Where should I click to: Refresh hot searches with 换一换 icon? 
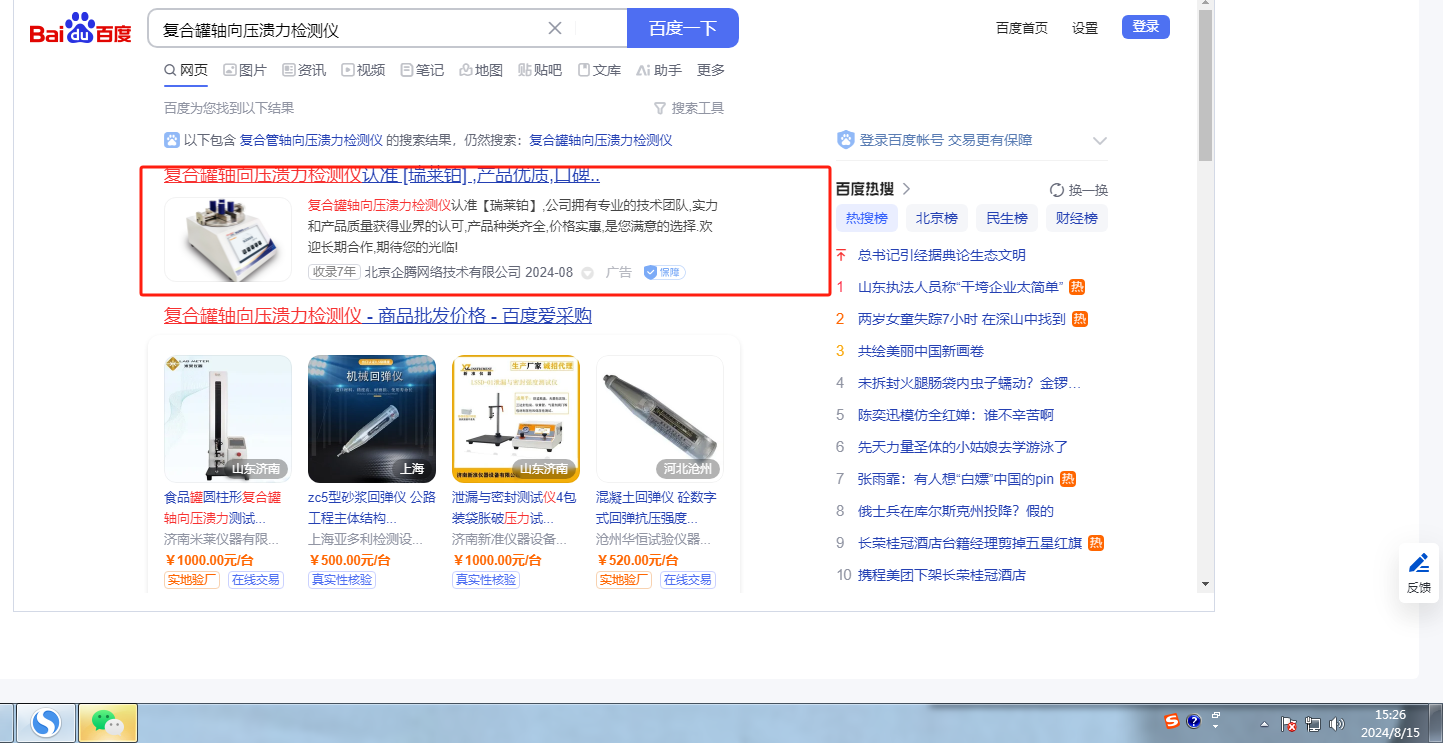pos(1056,190)
